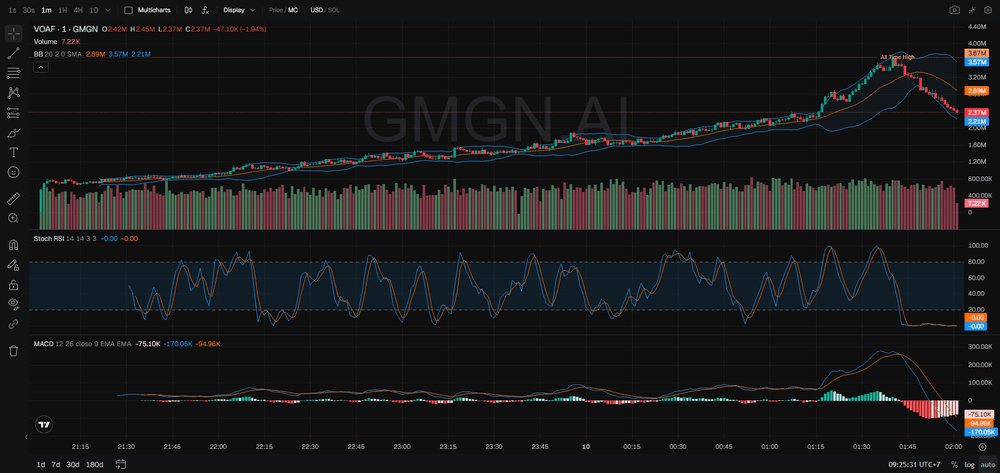Toggle percent scale mode
Screen dimensions: 1000x473
click(x=954, y=464)
